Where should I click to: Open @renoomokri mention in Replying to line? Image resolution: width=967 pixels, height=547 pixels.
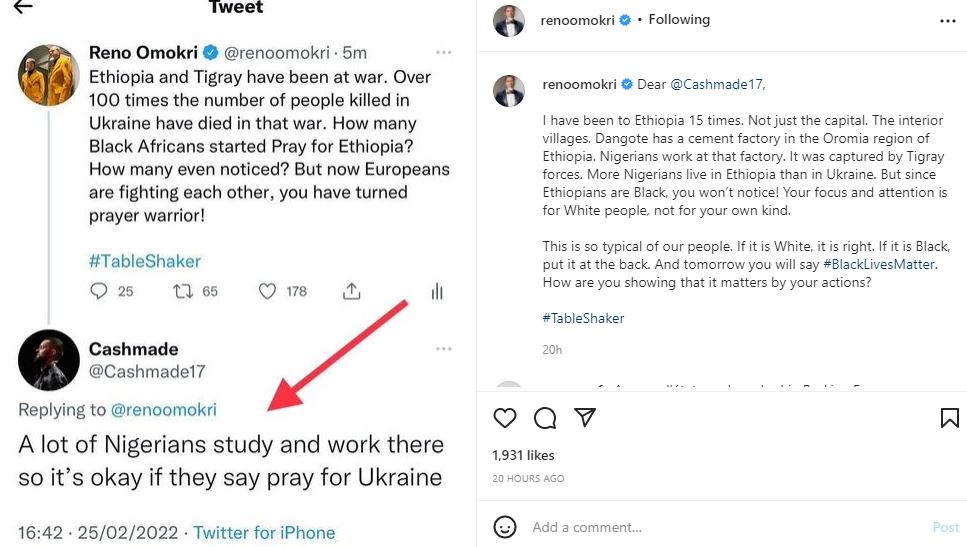coord(163,409)
